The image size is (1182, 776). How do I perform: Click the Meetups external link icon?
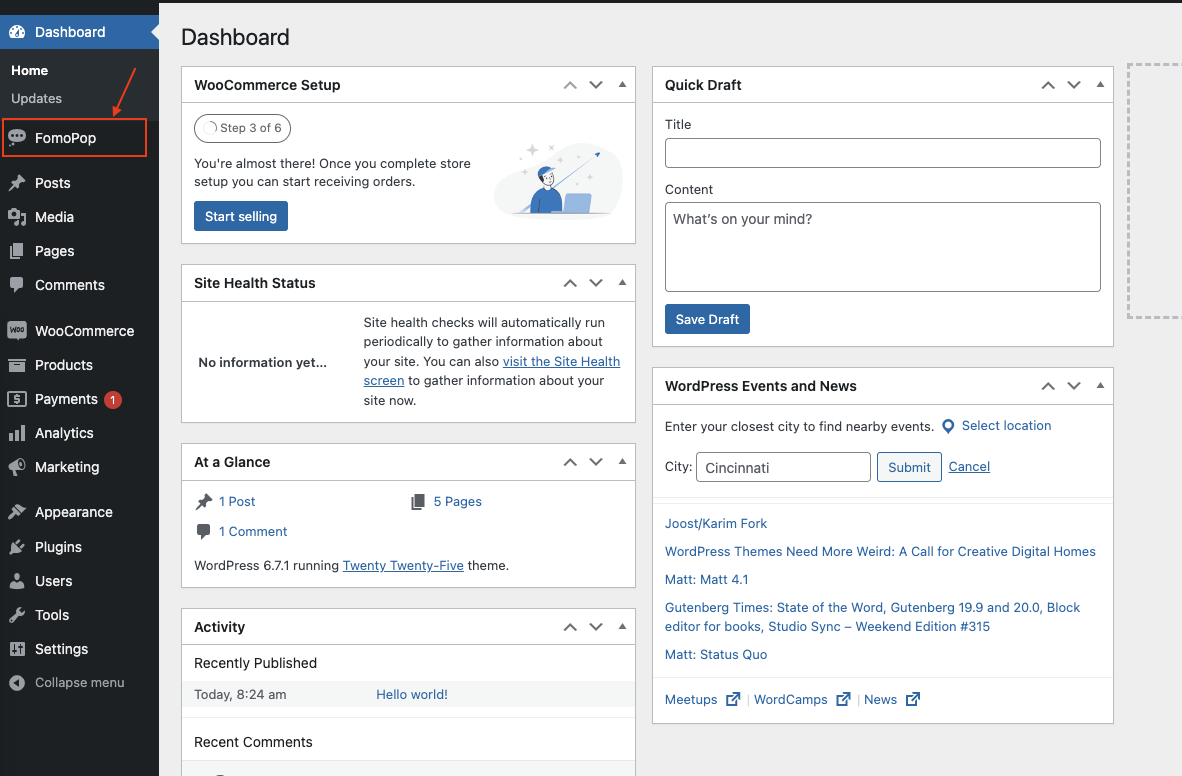click(x=733, y=699)
